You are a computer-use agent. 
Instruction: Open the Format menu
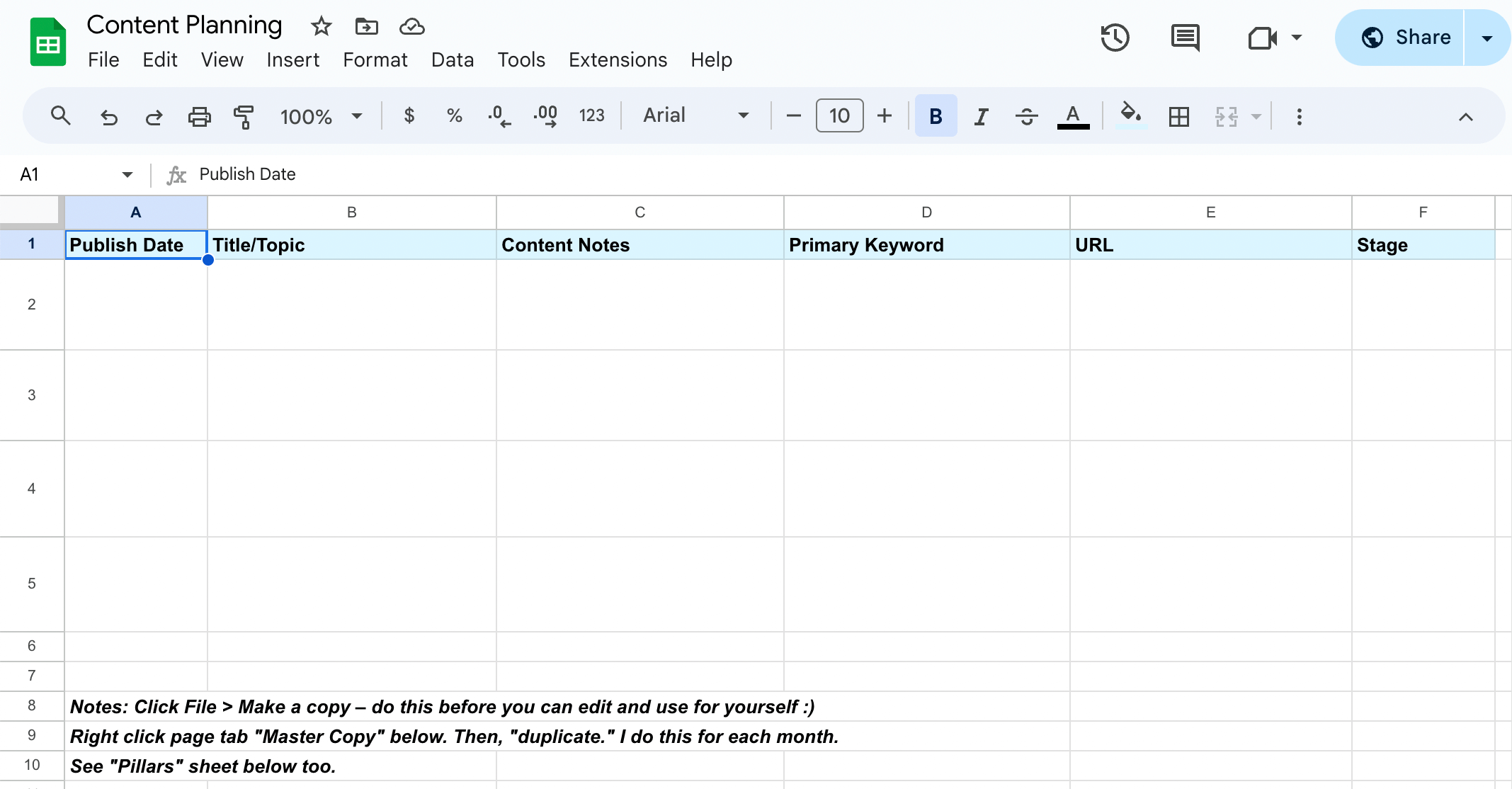point(375,59)
